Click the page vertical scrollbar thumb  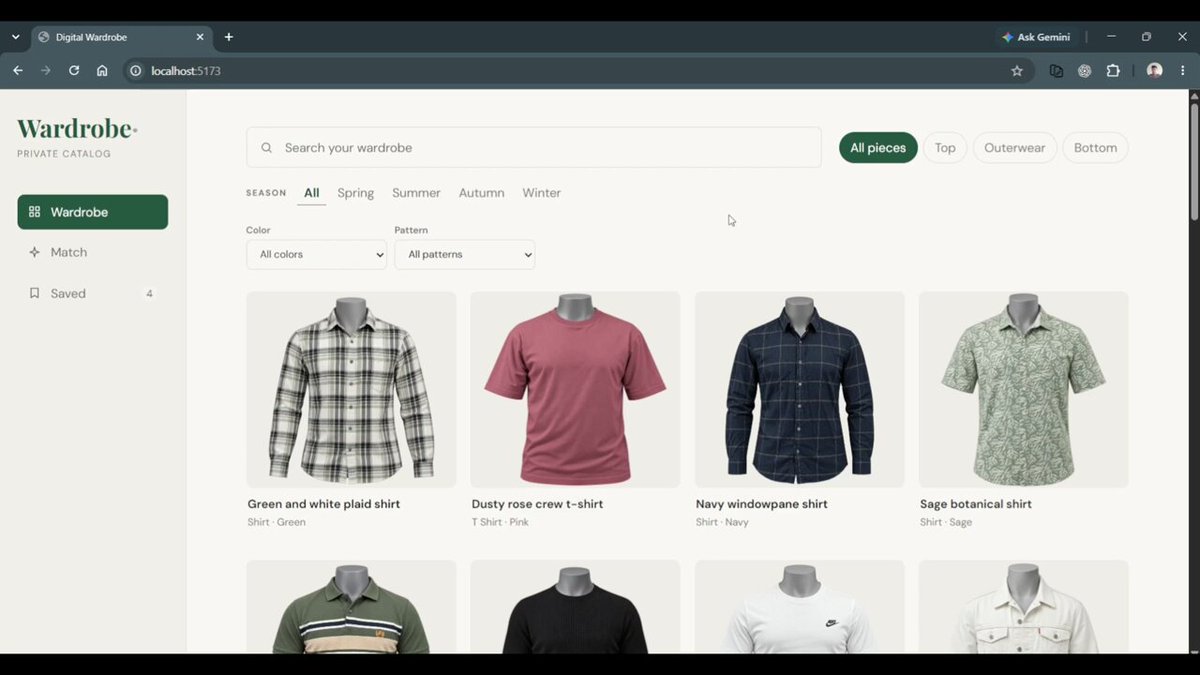pyautogui.click(x=1194, y=160)
